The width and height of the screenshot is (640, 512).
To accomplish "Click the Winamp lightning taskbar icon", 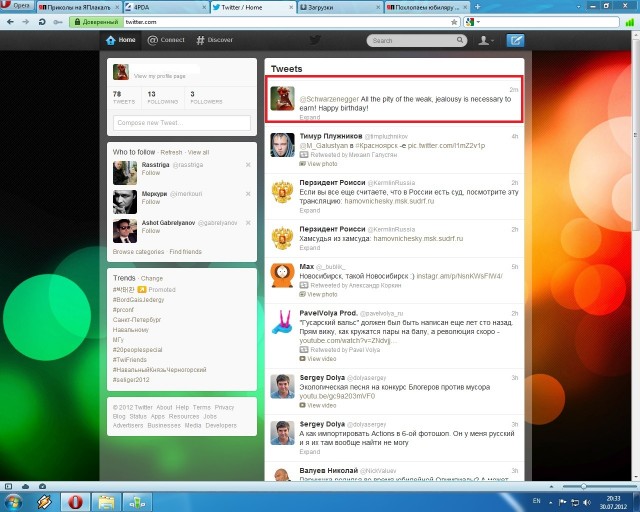I will click(44, 502).
